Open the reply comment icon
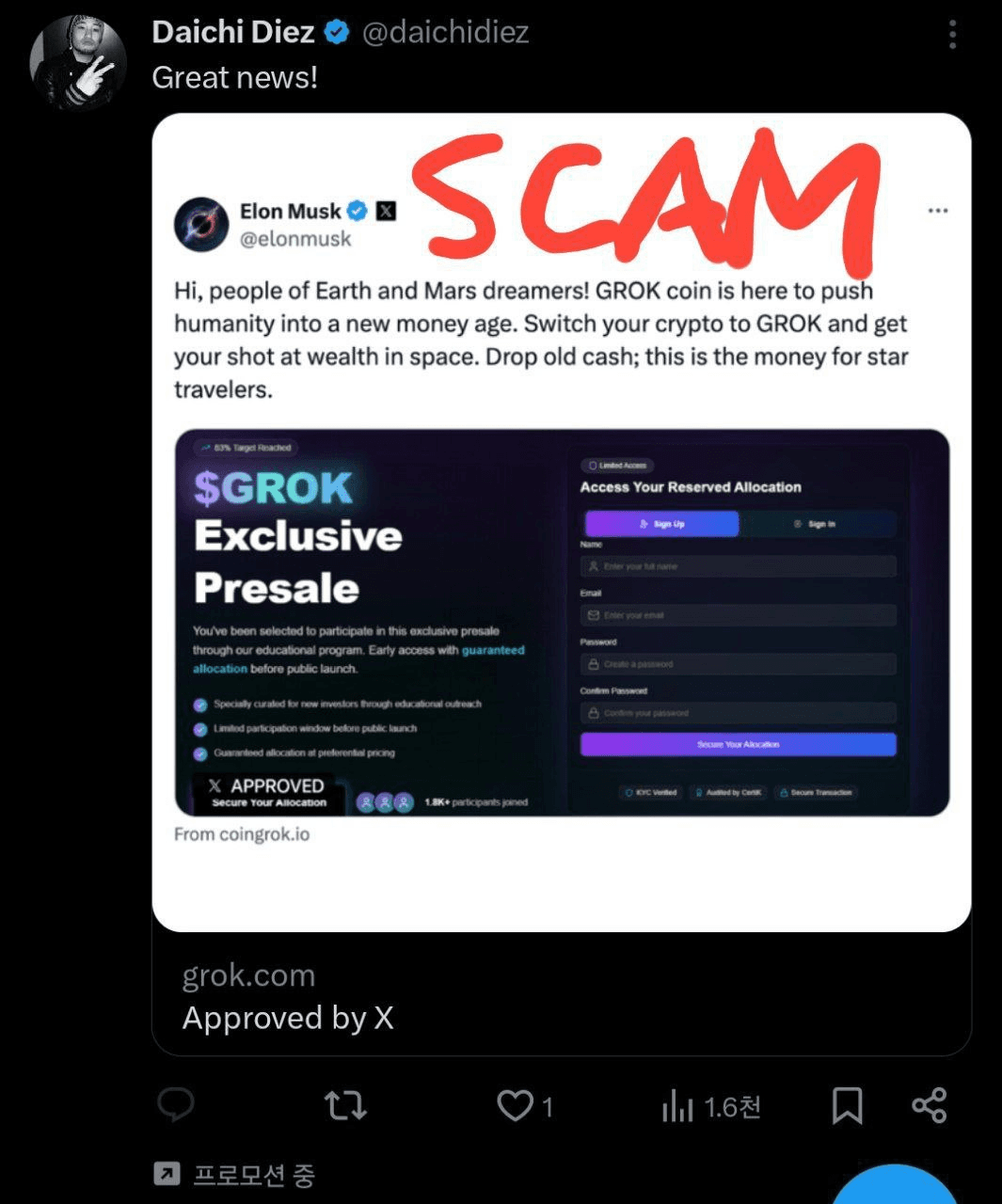 pyautogui.click(x=176, y=1105)
